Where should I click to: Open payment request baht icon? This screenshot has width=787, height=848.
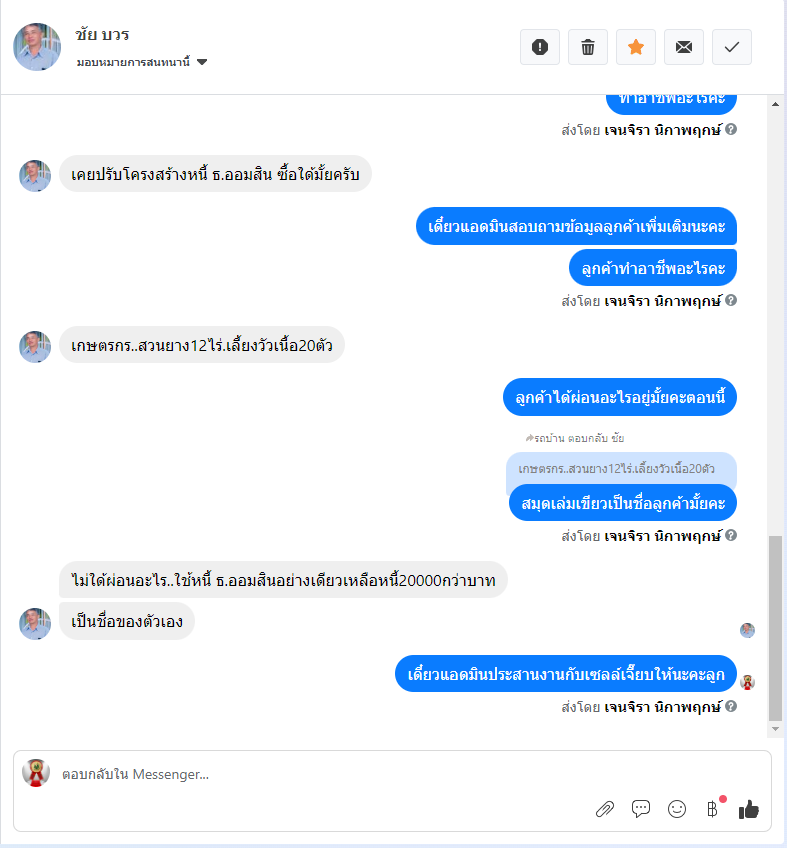coord(712,809)
